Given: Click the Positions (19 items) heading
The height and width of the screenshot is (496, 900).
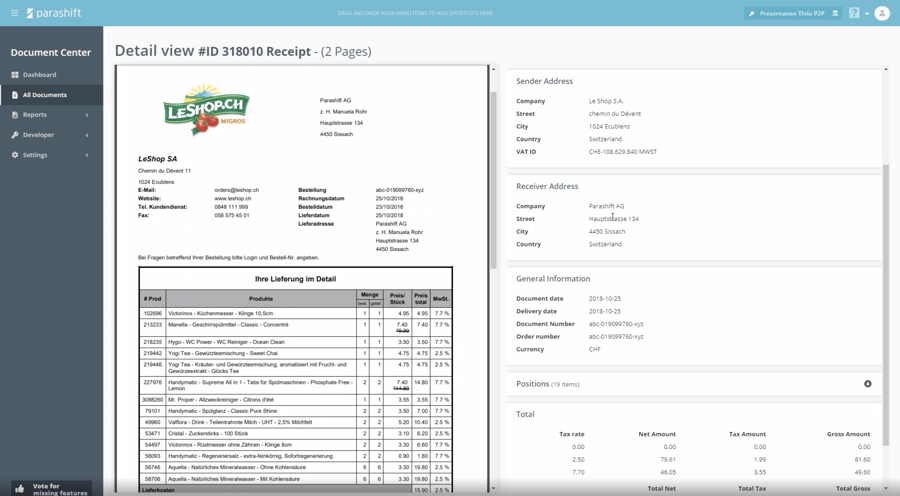Looking at the screenshot, I should pyautogui.click(x=548, y=384).
